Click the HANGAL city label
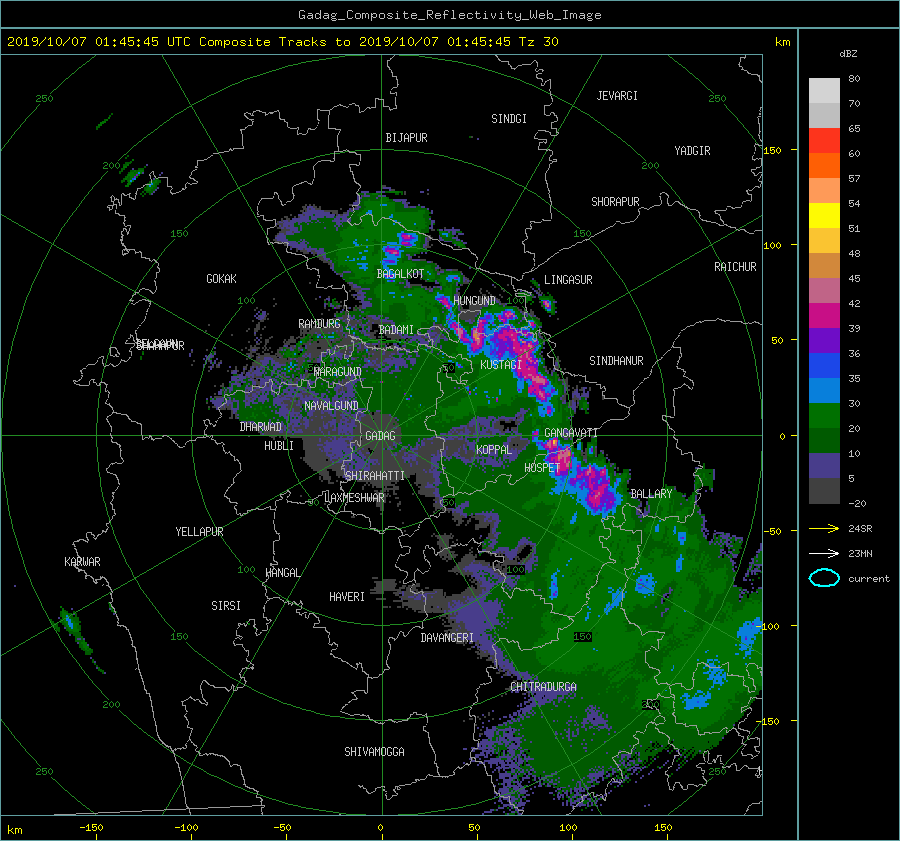This screenshot has width=900, height=841. tap(282, 572)
